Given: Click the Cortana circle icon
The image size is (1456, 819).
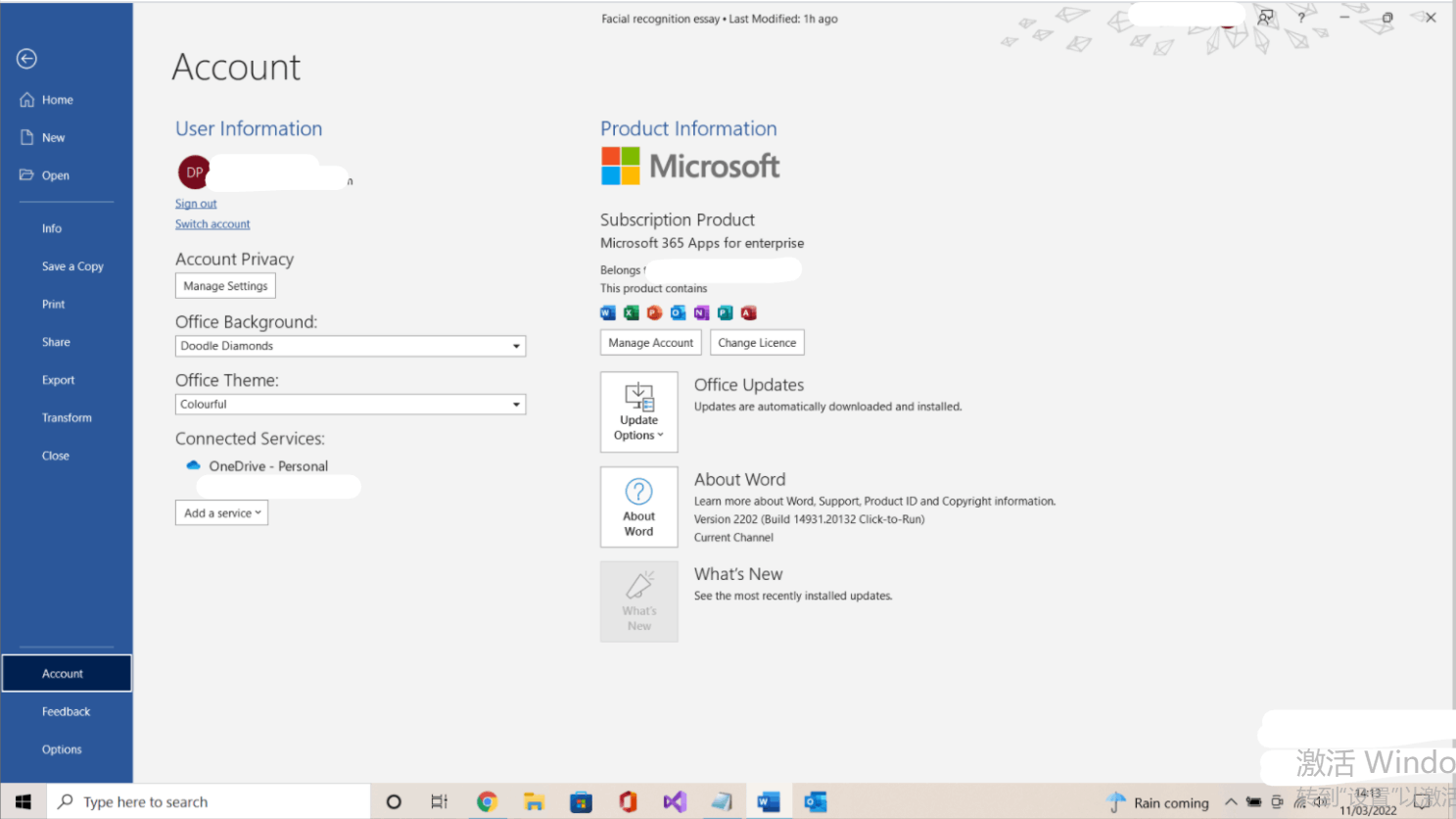Looking at the screenshot, I should 394,801.
